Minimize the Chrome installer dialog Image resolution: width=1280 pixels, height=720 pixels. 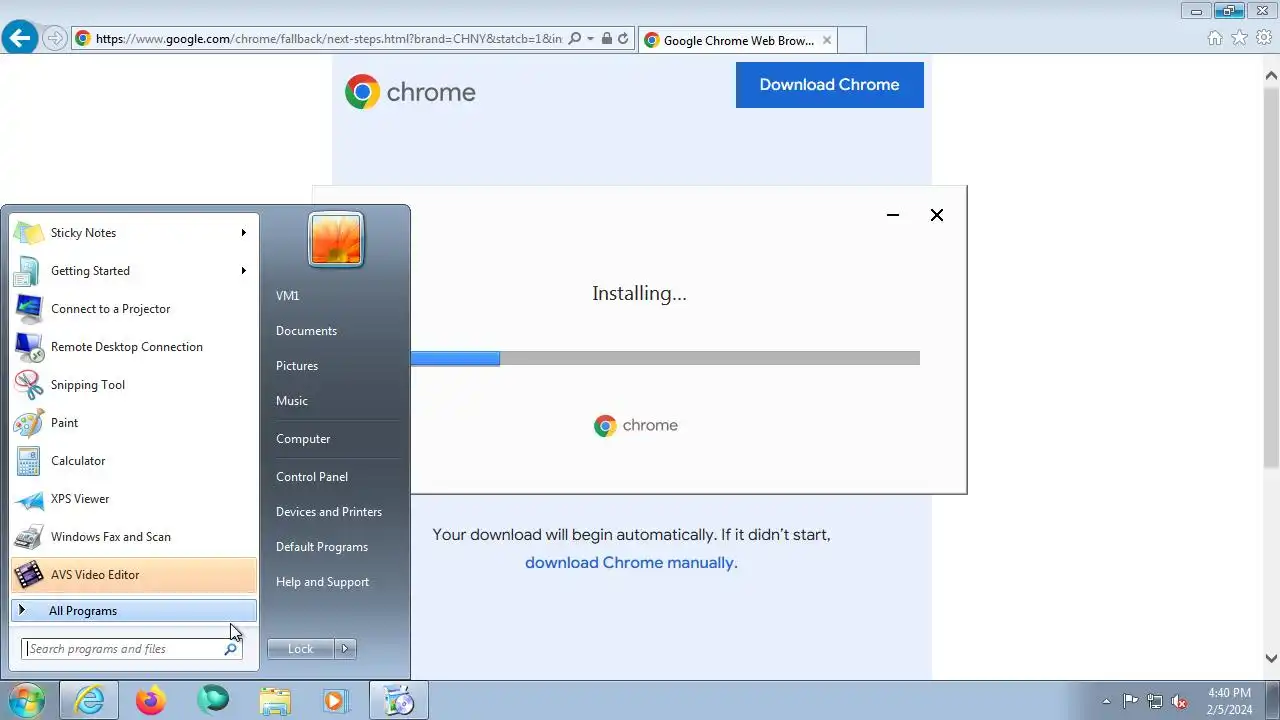click(x=893, y=215)
